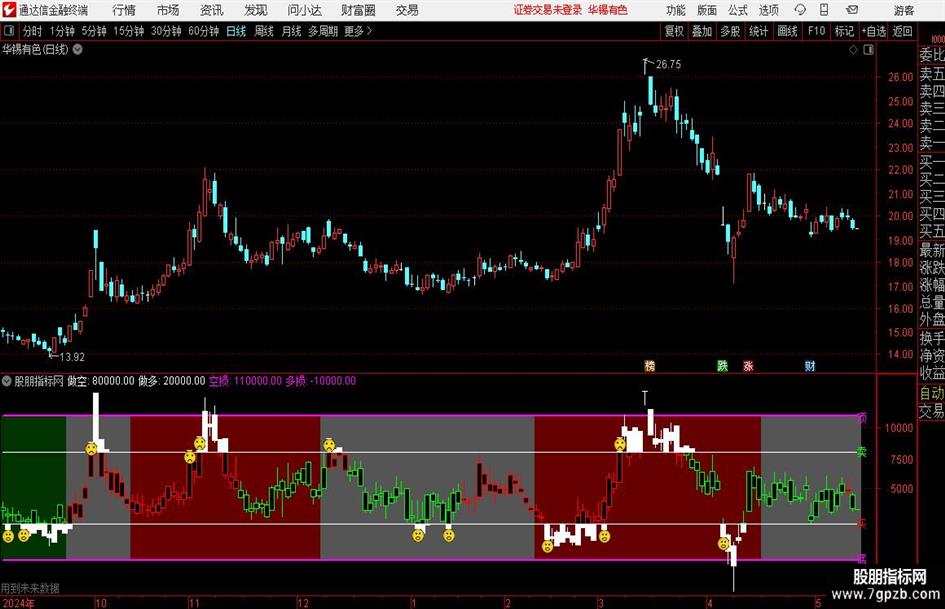Toggle the left sidebar panel icon beside 分时
The image size is (945, 609).
point(9,31)
